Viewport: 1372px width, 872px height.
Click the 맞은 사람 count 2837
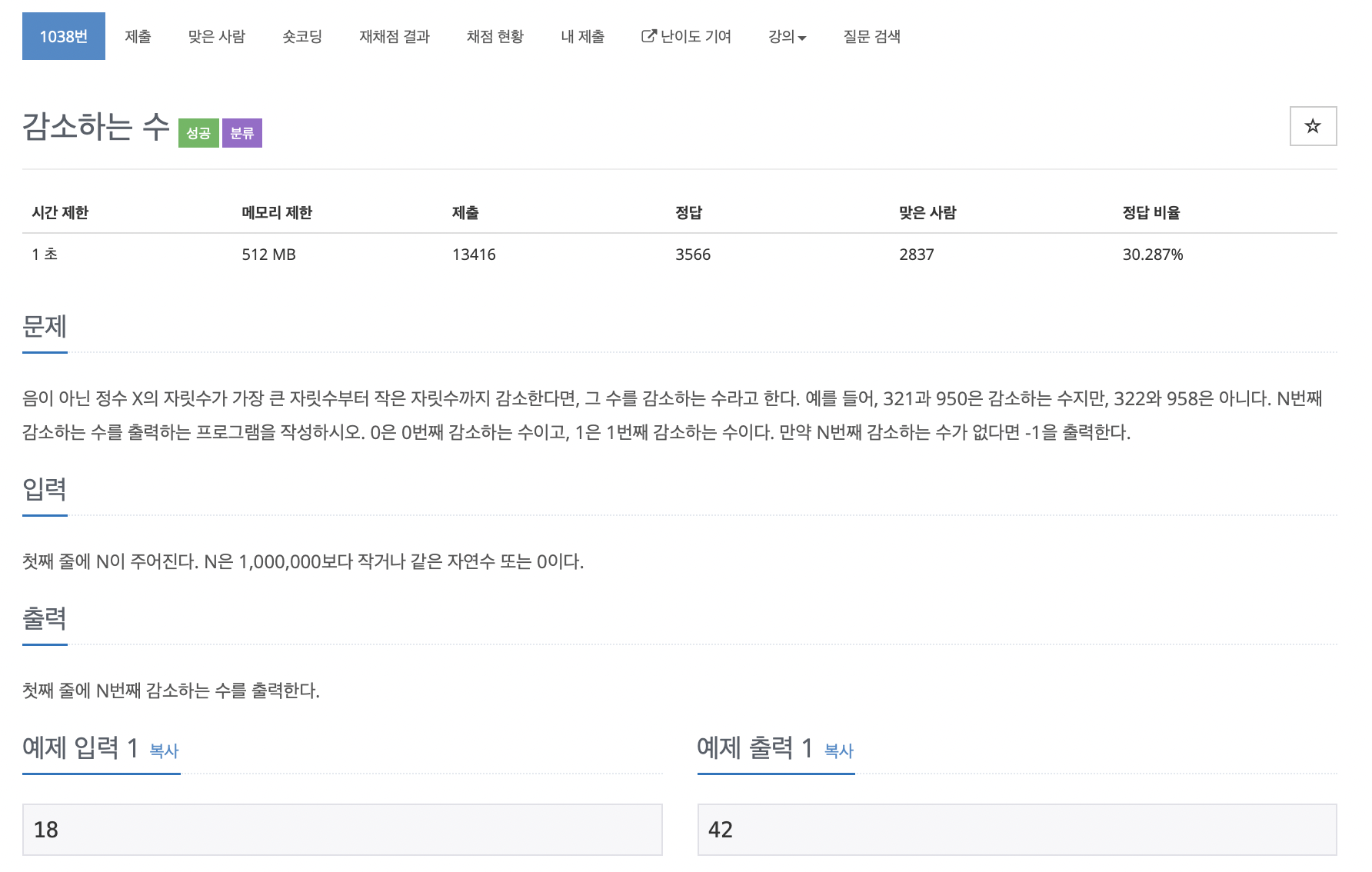point(917,255)
